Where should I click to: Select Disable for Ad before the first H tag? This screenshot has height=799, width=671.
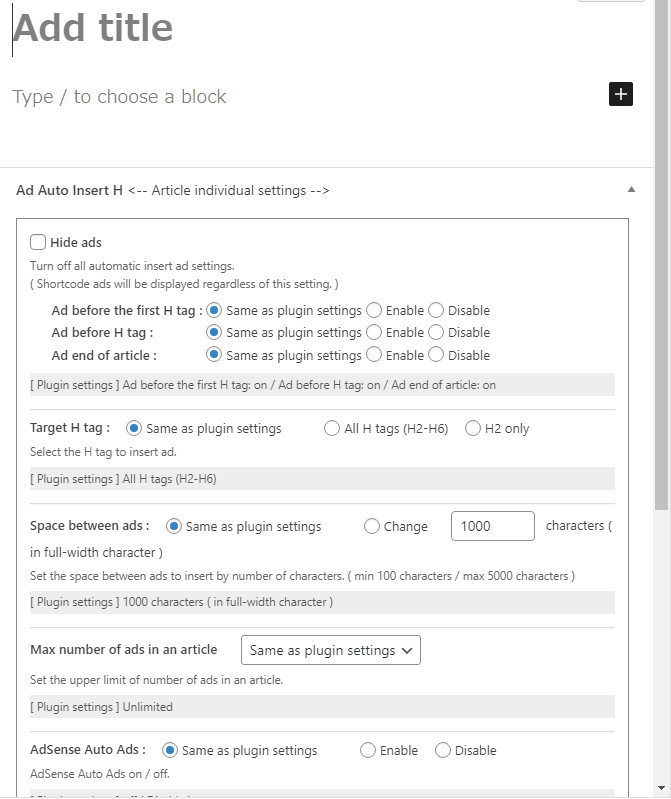click(436, 310)
